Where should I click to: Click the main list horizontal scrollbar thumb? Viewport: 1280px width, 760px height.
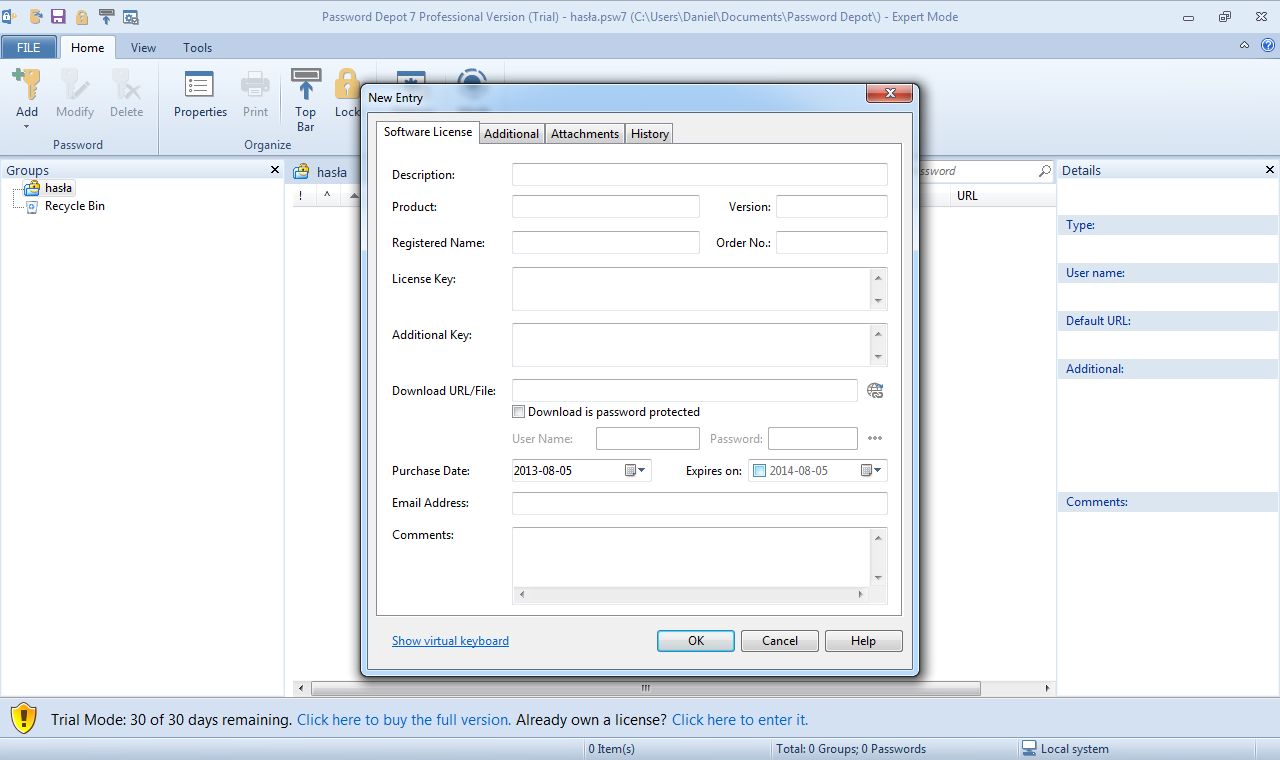pos(646,688)
